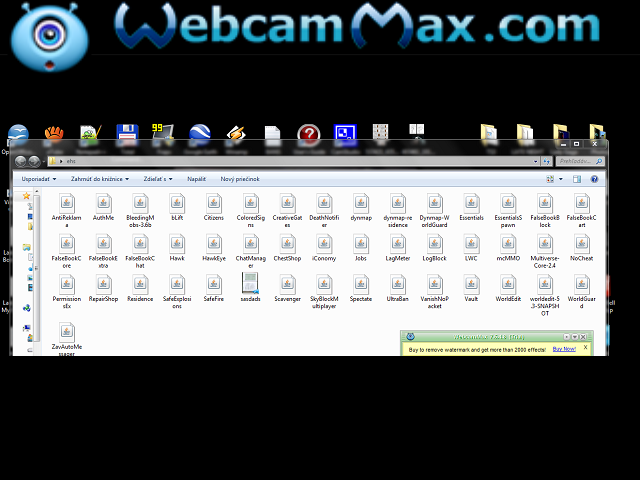
Task: Select the LWC jar file
Action: (x=471, y=248)
